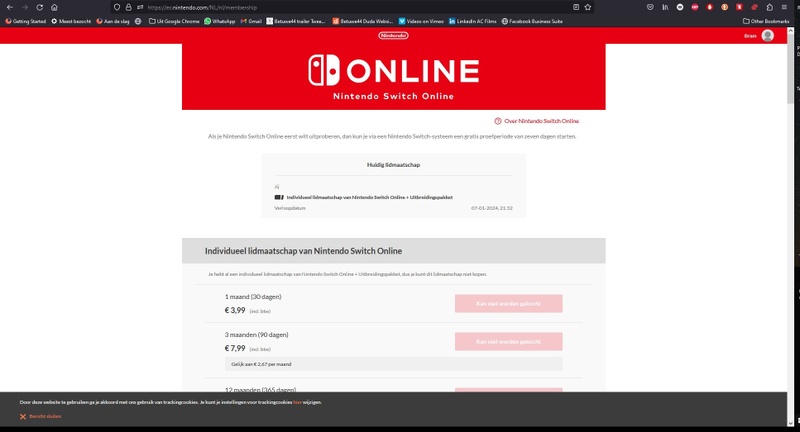Click the white round extension icon

(x=680, y=7)
